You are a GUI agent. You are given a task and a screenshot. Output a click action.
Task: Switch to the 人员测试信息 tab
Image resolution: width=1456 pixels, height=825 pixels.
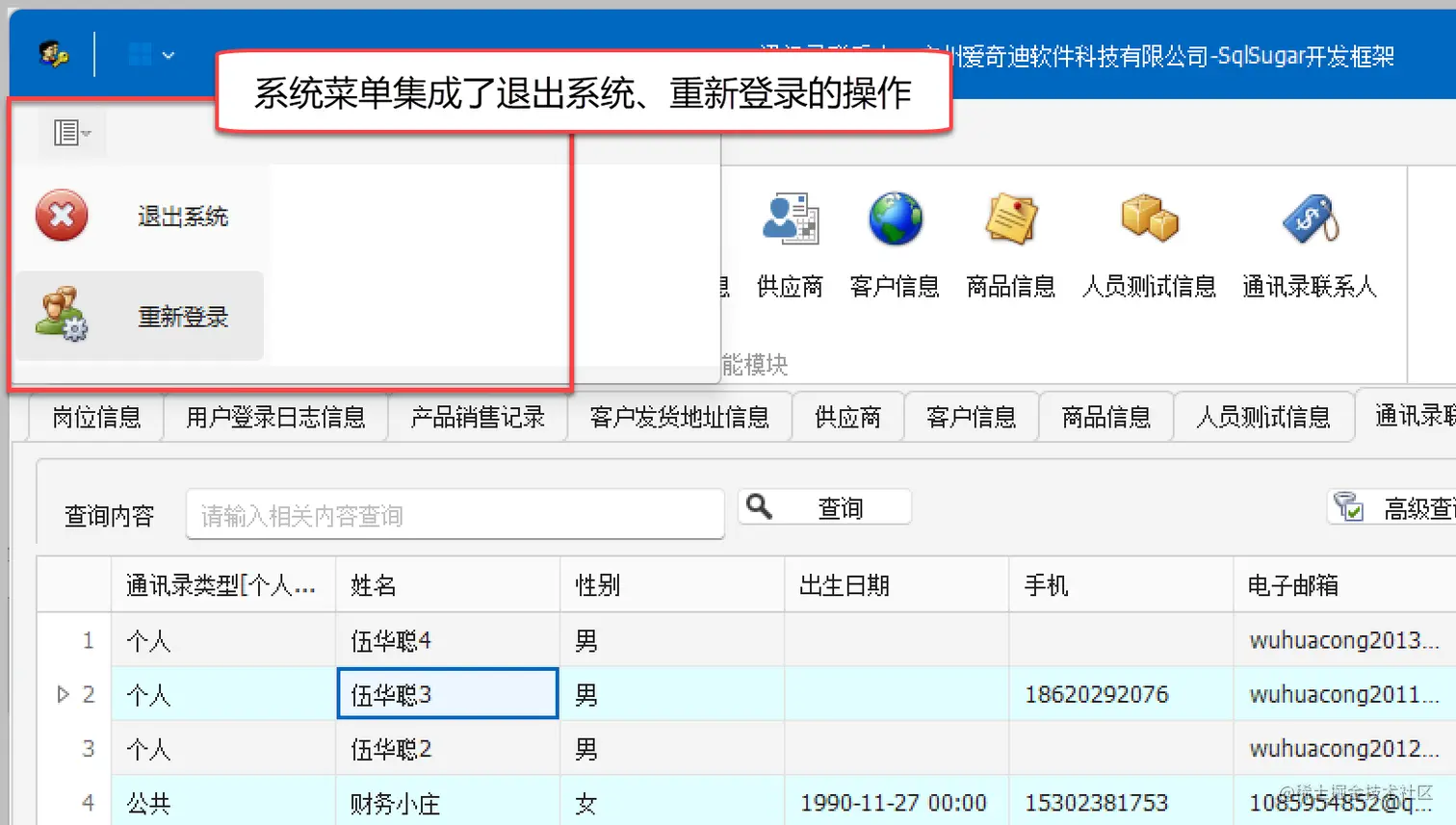pyautogui.click(x=1263, y=417)
